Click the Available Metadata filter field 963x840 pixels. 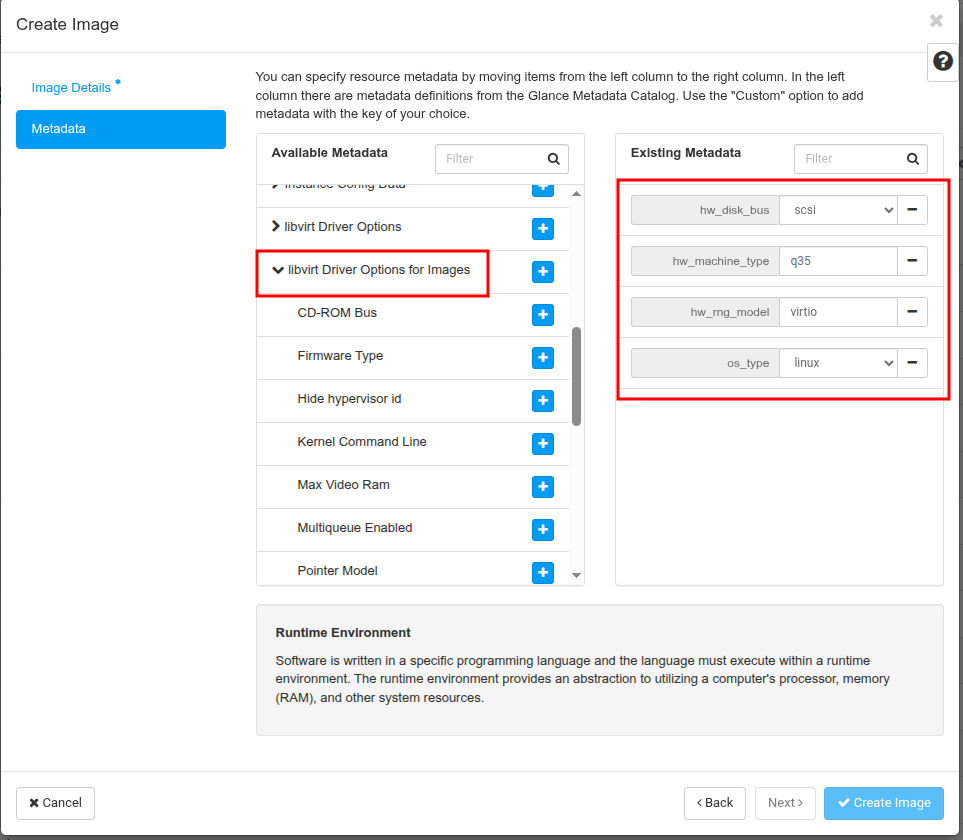(x=492, y=159)
